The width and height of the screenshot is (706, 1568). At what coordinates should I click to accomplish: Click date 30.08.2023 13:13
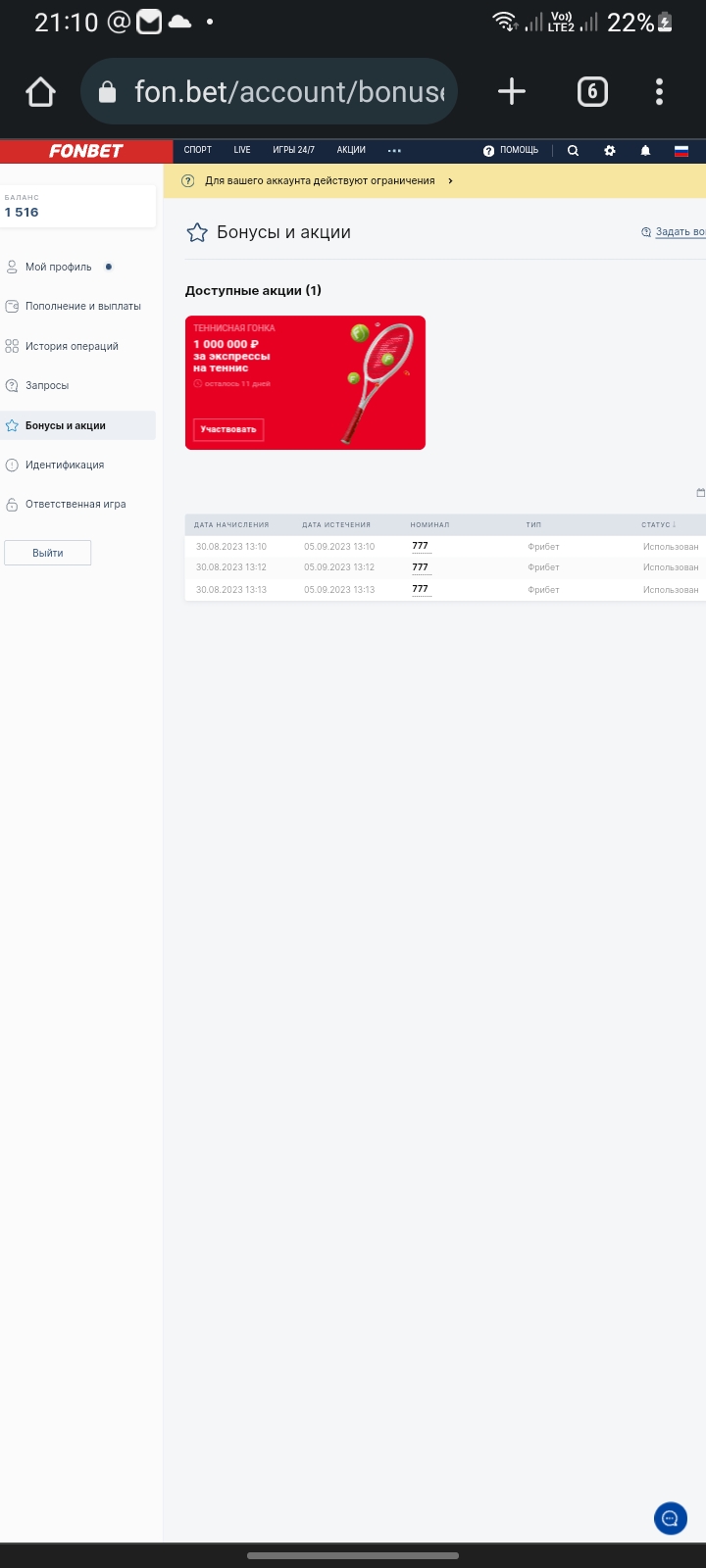231,590
